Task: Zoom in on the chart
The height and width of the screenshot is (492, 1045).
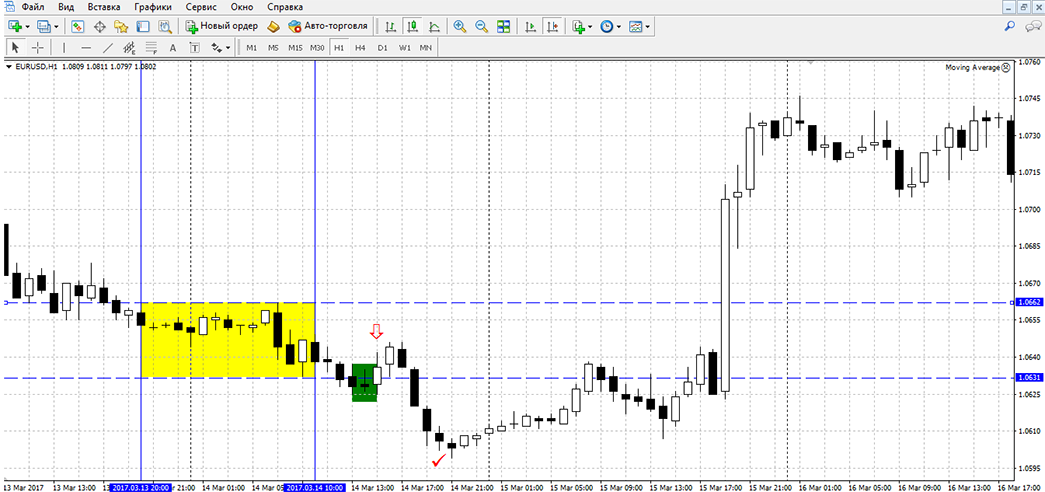Action: [459, 27]
